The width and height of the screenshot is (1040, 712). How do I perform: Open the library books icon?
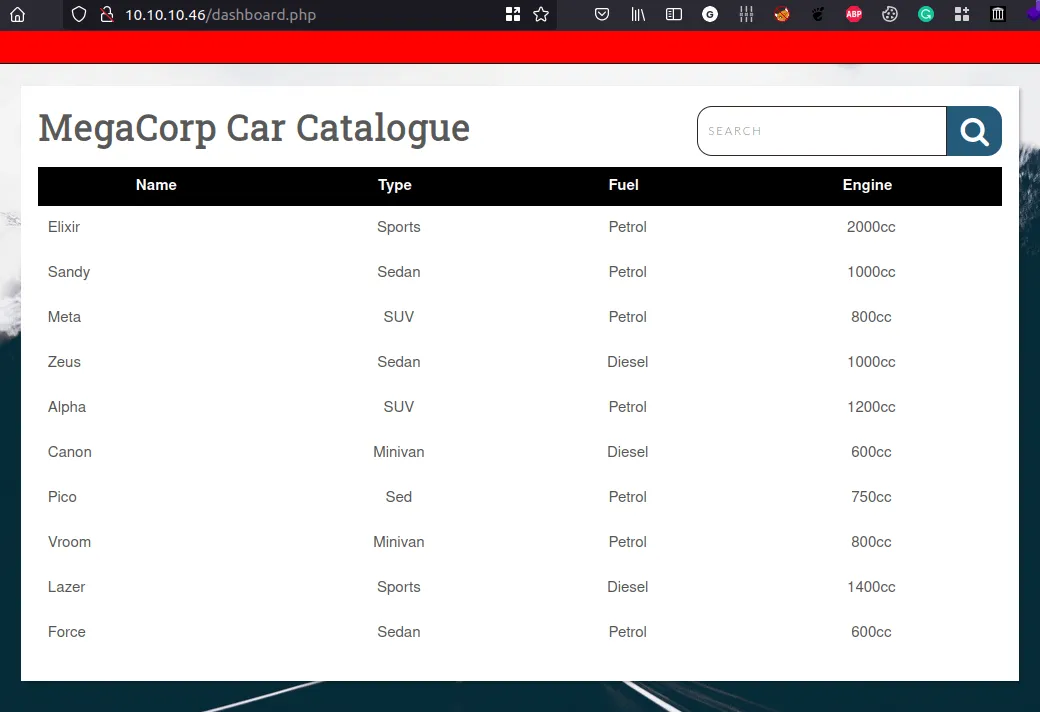(x=638, y=15)
